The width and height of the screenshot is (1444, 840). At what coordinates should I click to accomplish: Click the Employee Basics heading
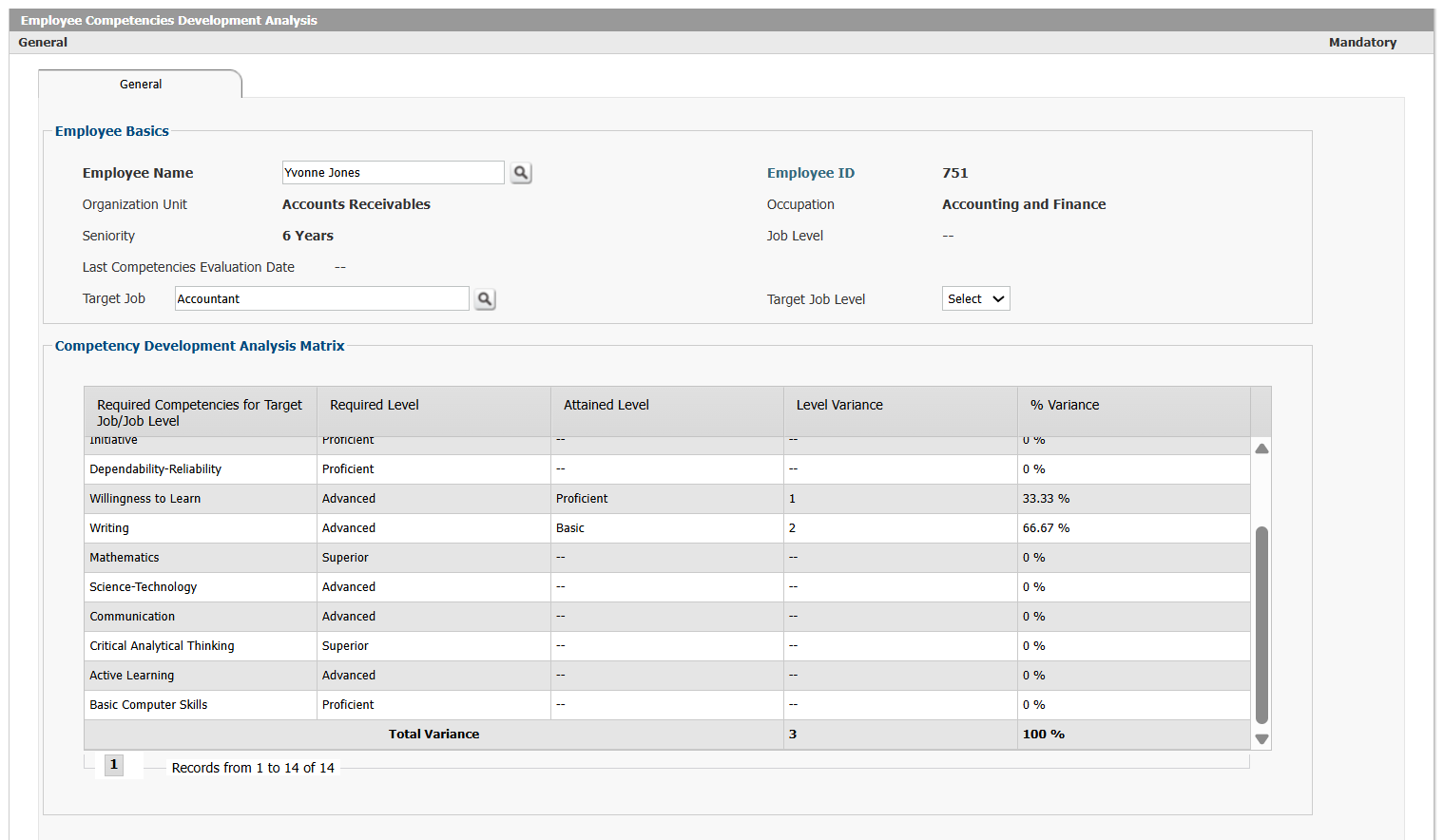[x=112, y=131]
